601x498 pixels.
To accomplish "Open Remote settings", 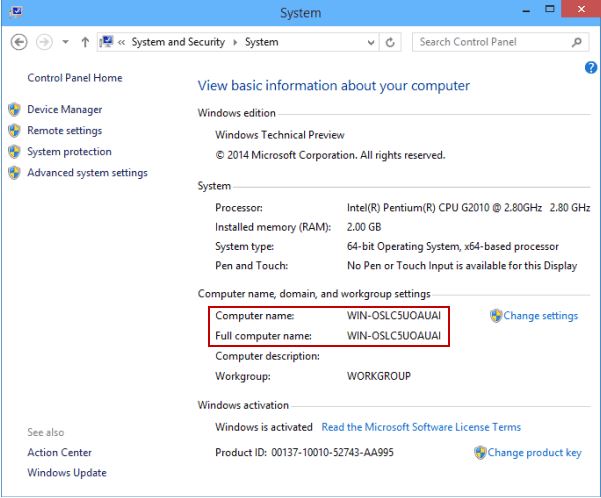I will (x=65, y=131).
